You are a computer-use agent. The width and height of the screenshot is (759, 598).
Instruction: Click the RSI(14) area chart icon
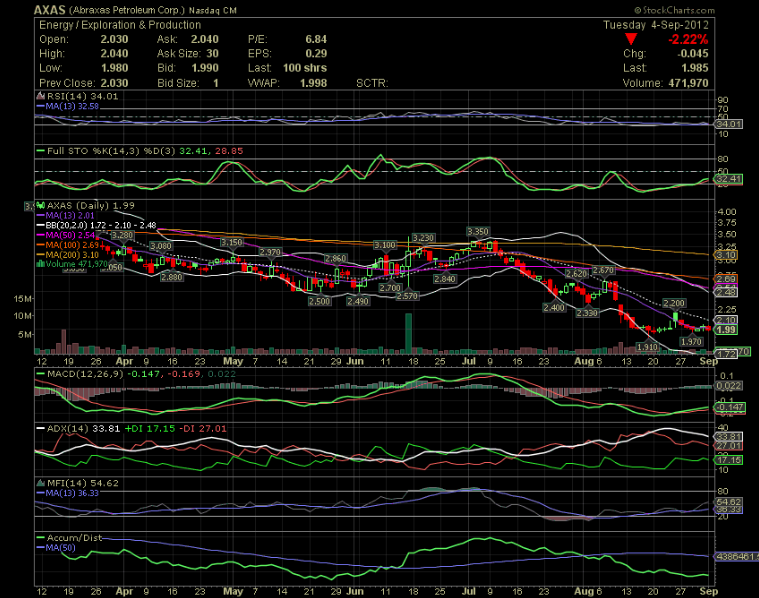coord(41,96)
